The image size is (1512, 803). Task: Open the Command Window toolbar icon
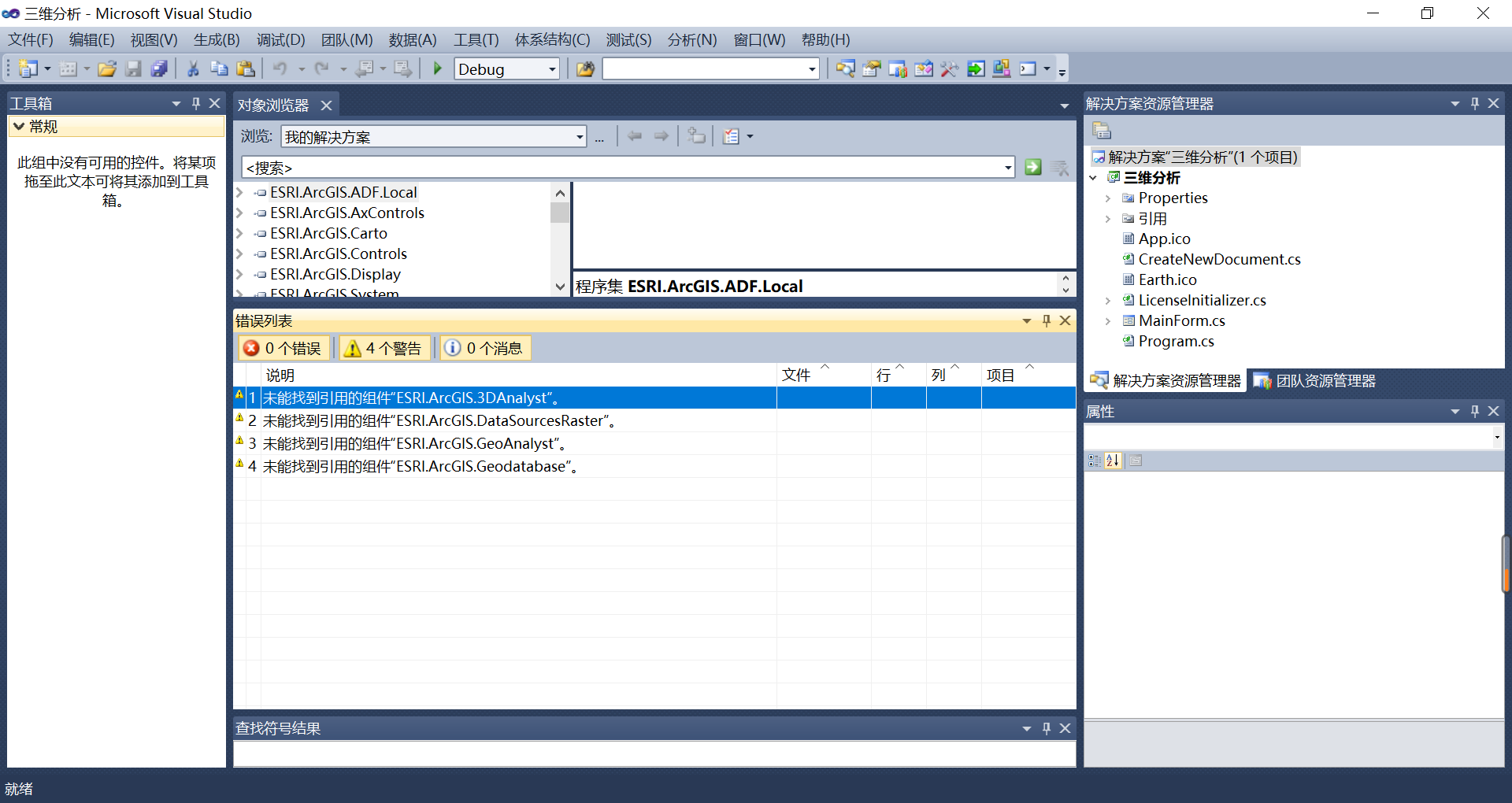click(1028, 69)
